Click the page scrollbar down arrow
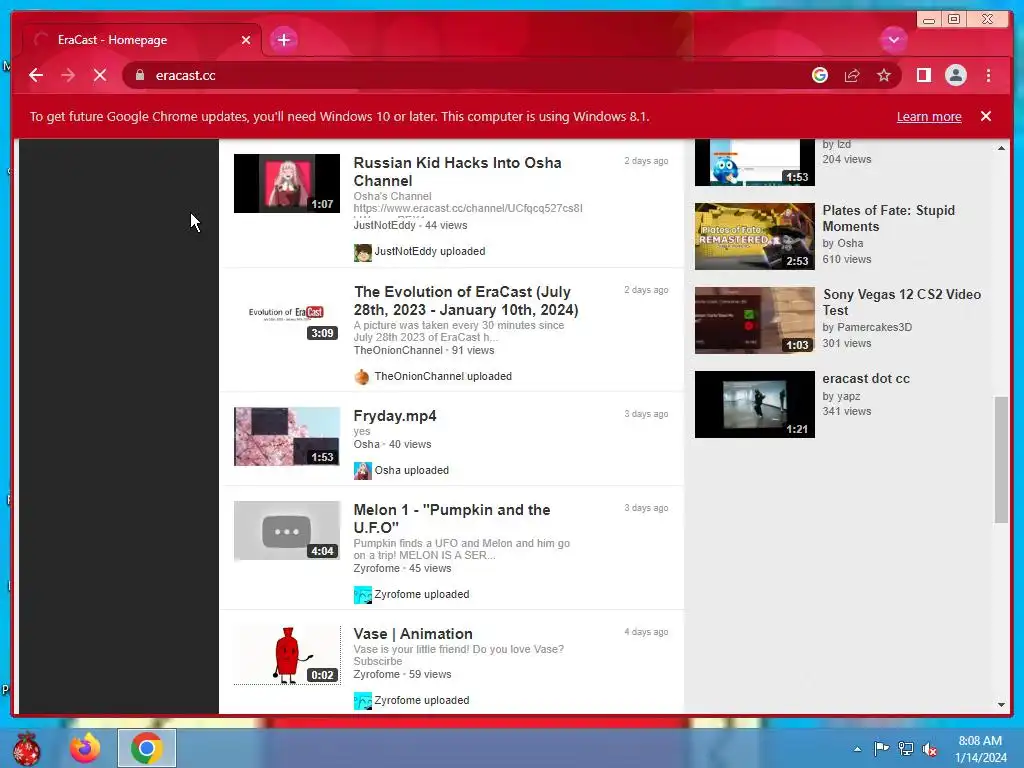The width and height of the screenshot is (1024, 768). pyautogui.click(x=1001, y=705)
